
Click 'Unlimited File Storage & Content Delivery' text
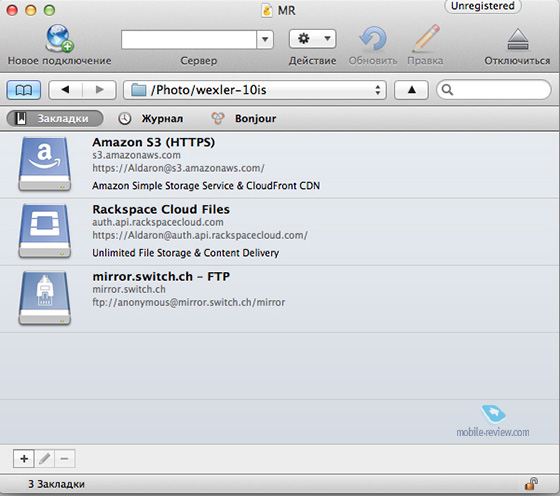[186, 253]
